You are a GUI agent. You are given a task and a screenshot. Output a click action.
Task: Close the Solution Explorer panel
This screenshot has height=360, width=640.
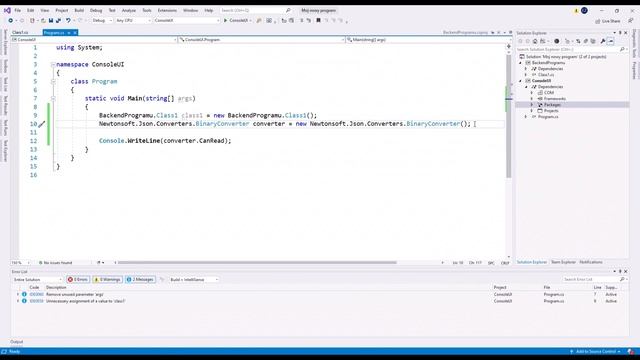click(626, 33)
